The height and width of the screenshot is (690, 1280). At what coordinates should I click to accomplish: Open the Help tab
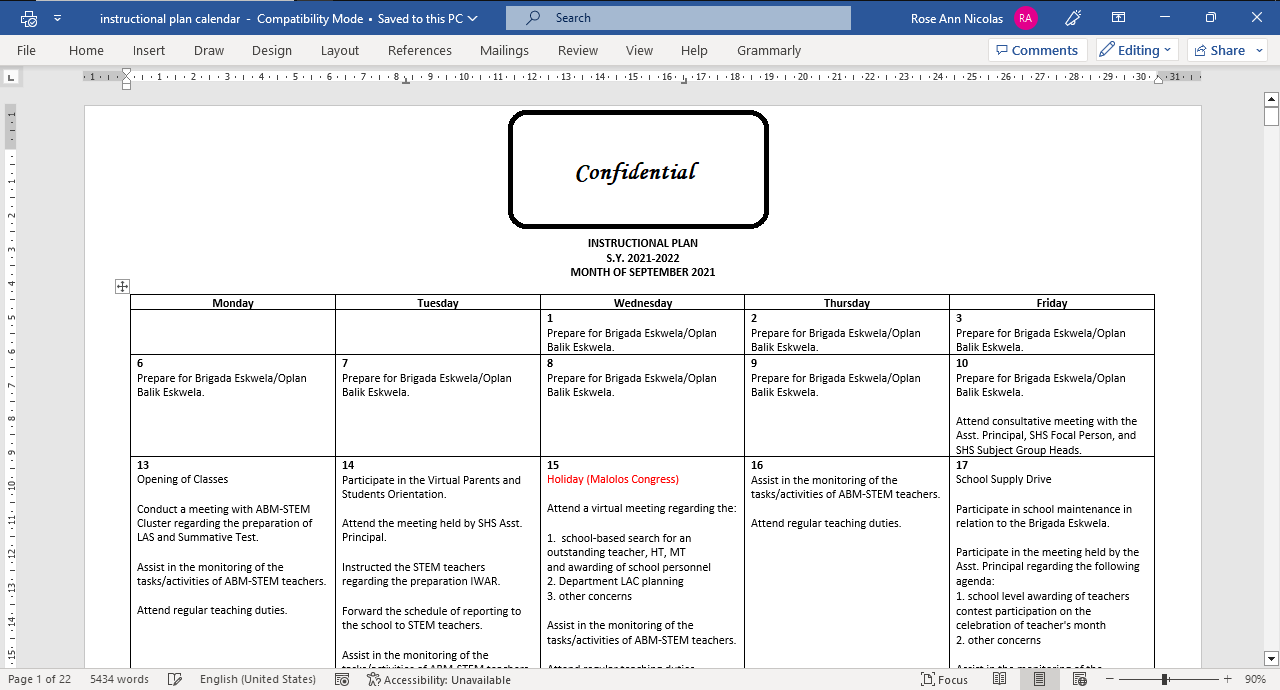click(694, 50)
